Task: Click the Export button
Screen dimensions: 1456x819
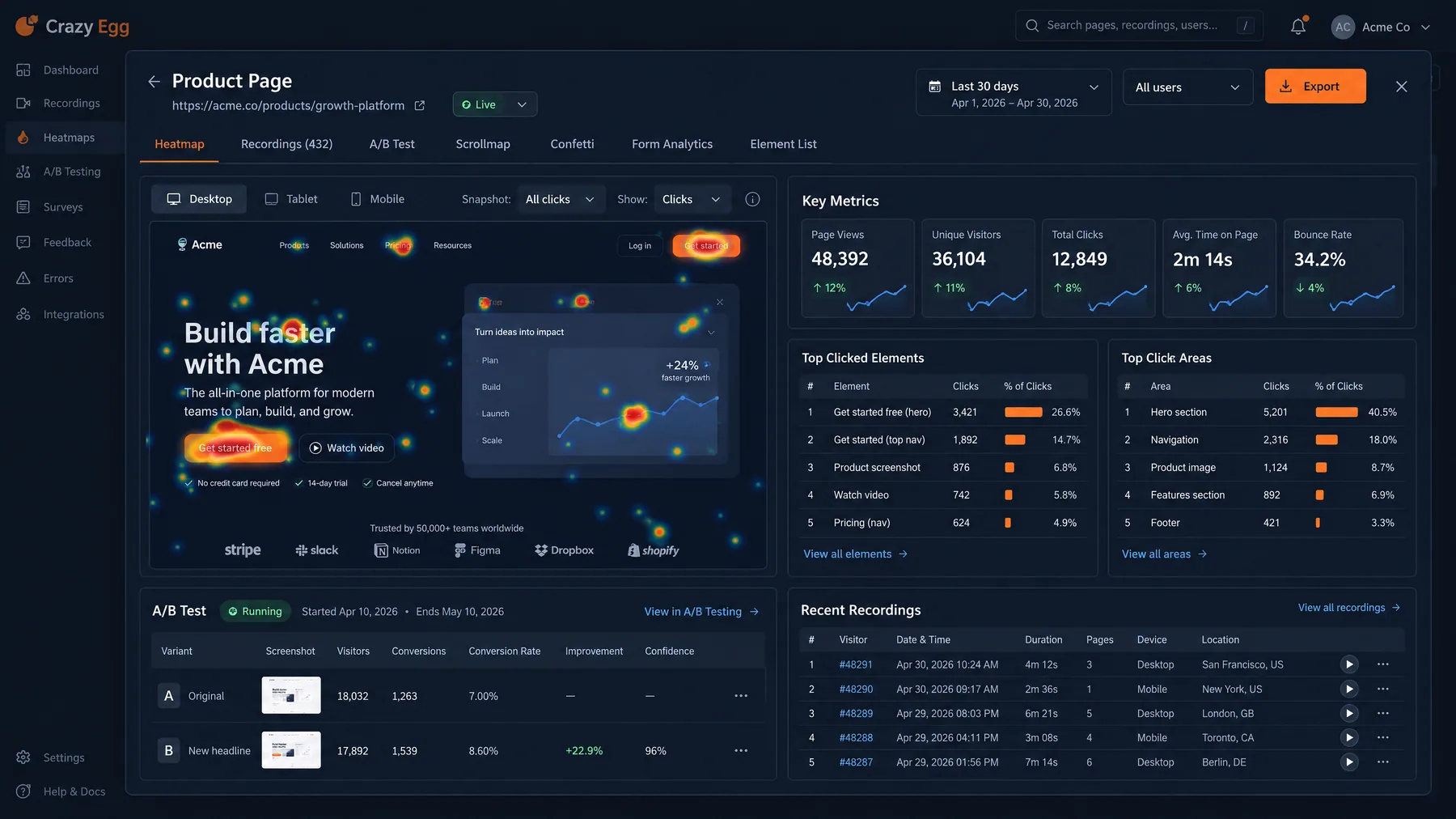Action: [1315, 87]
